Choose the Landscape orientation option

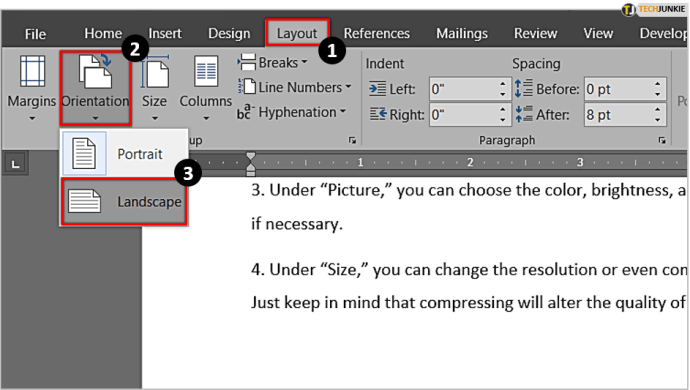tap(124, 202)
